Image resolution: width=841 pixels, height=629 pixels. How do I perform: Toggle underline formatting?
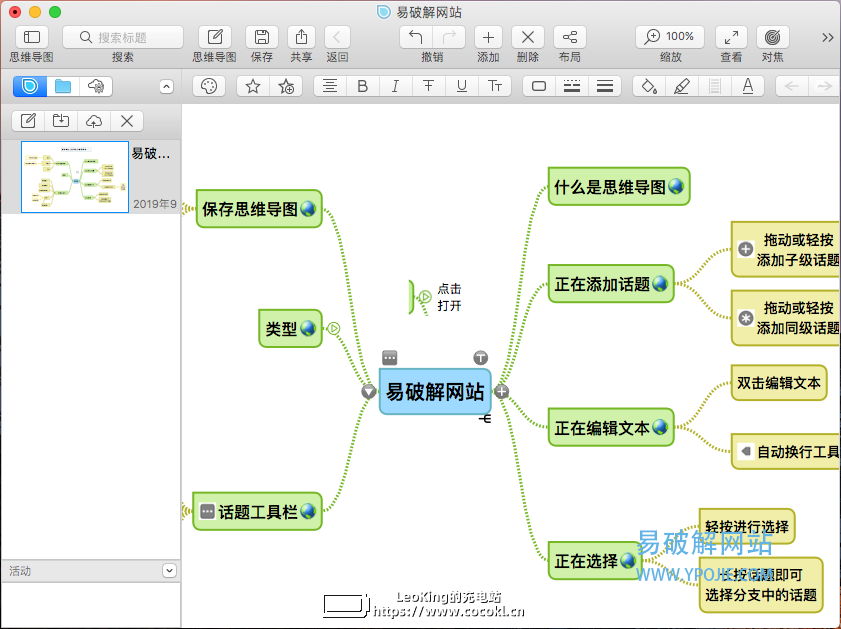tap(461, 86)
